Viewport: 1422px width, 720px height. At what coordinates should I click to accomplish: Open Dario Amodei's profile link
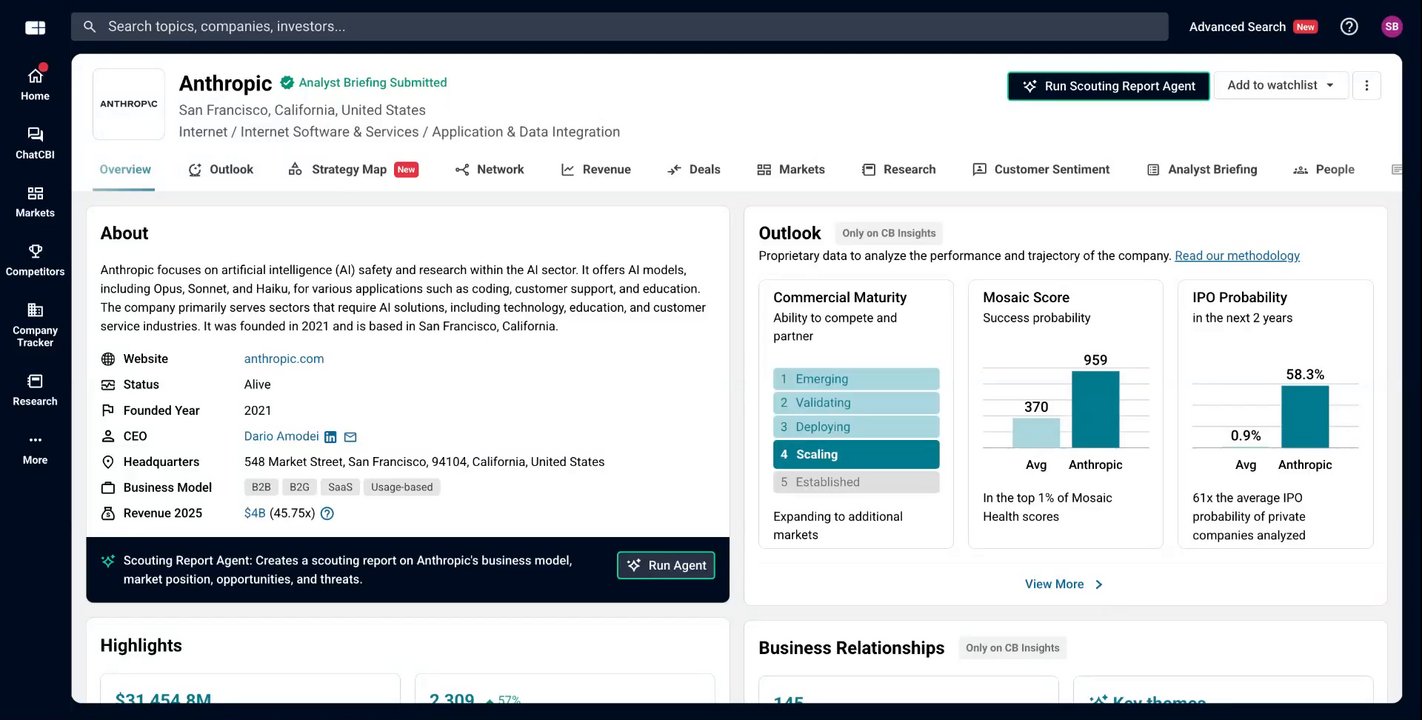click(x=281, y=437)
